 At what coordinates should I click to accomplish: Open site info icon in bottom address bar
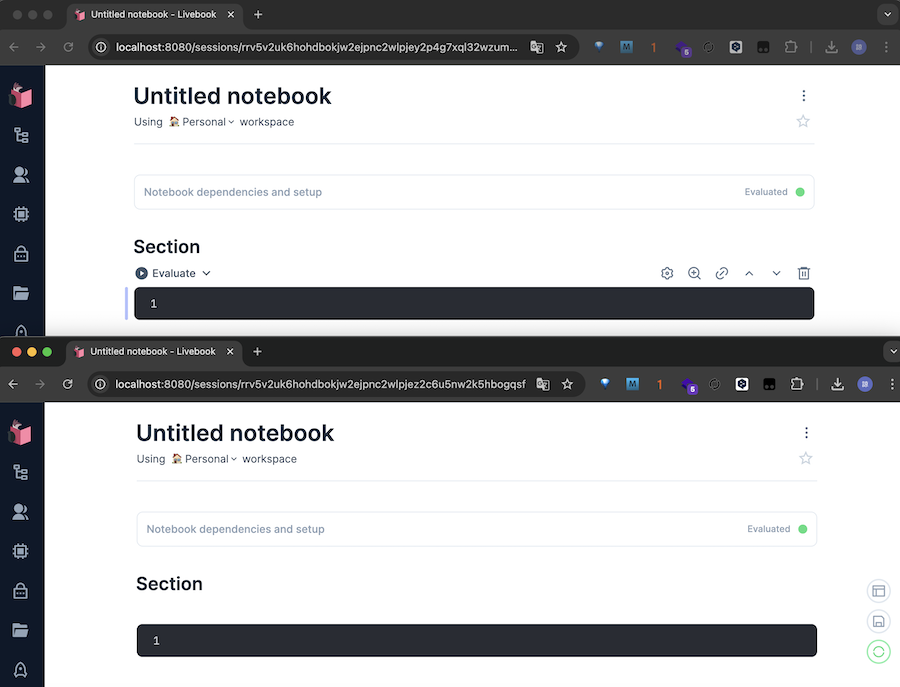tap(100, 384)
